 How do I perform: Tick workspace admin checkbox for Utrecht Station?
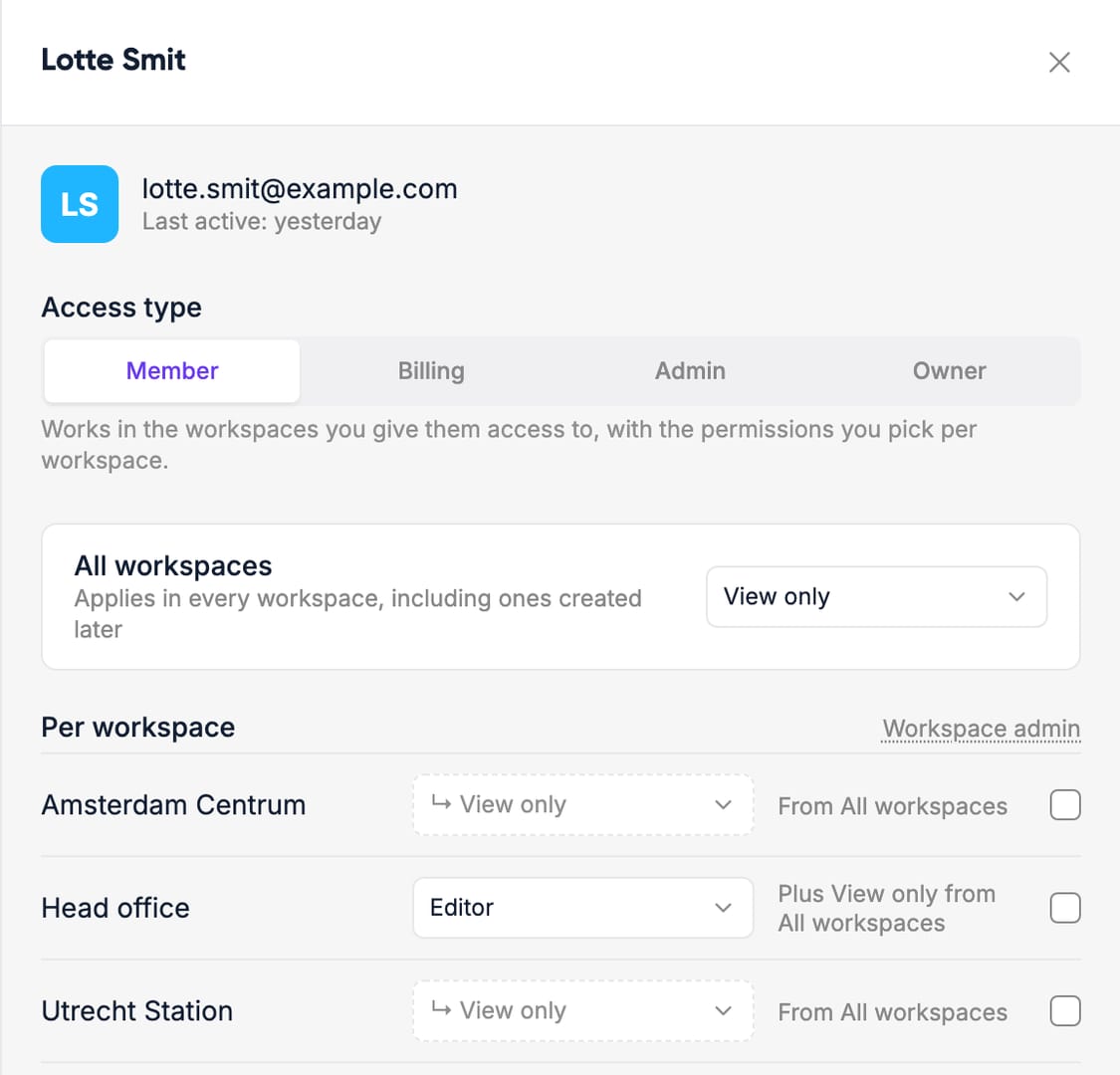pyautogui.click(x=1065, y=1010)
